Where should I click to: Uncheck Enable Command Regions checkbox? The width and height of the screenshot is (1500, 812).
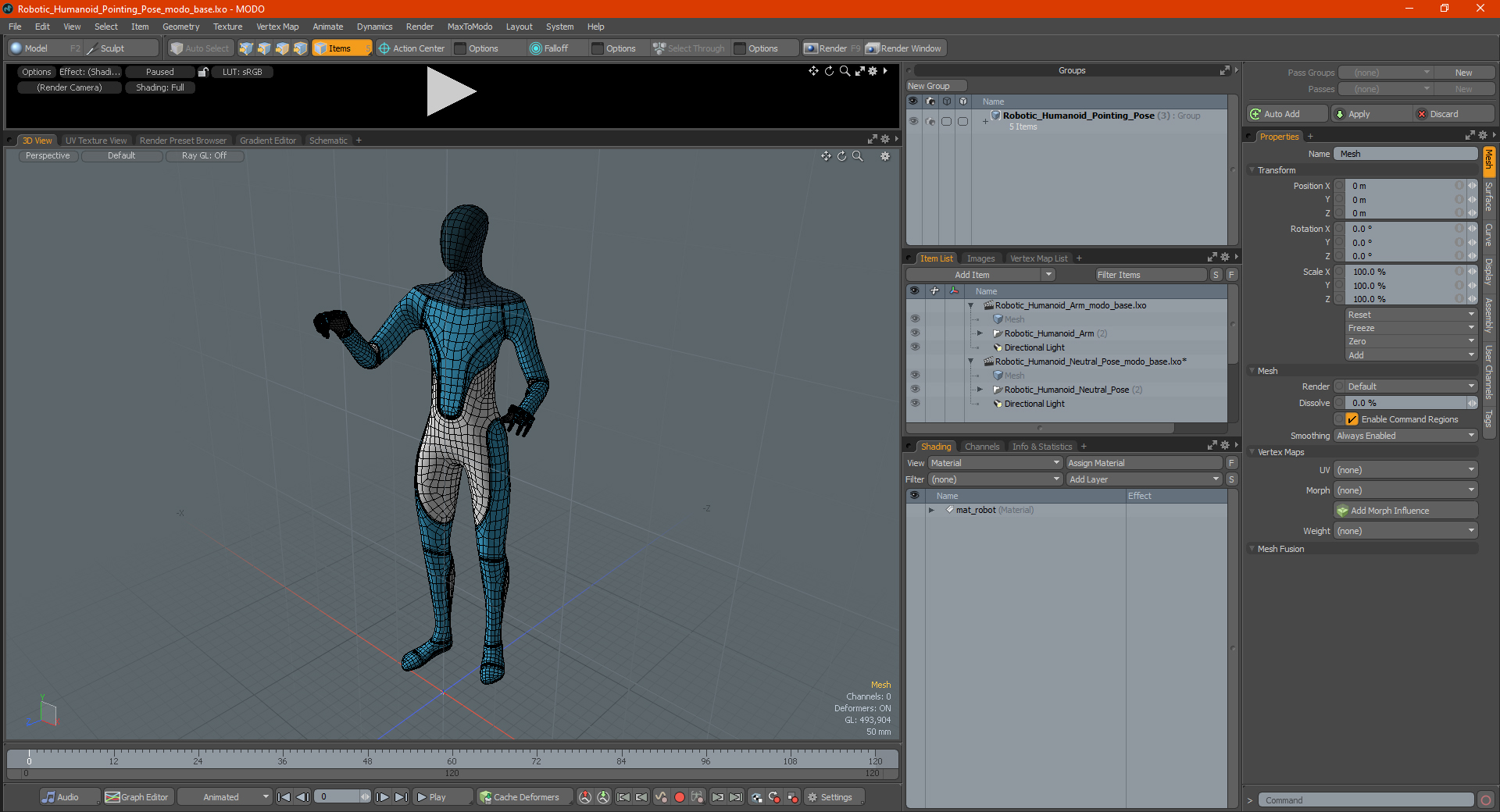(x=1352, y=419)
